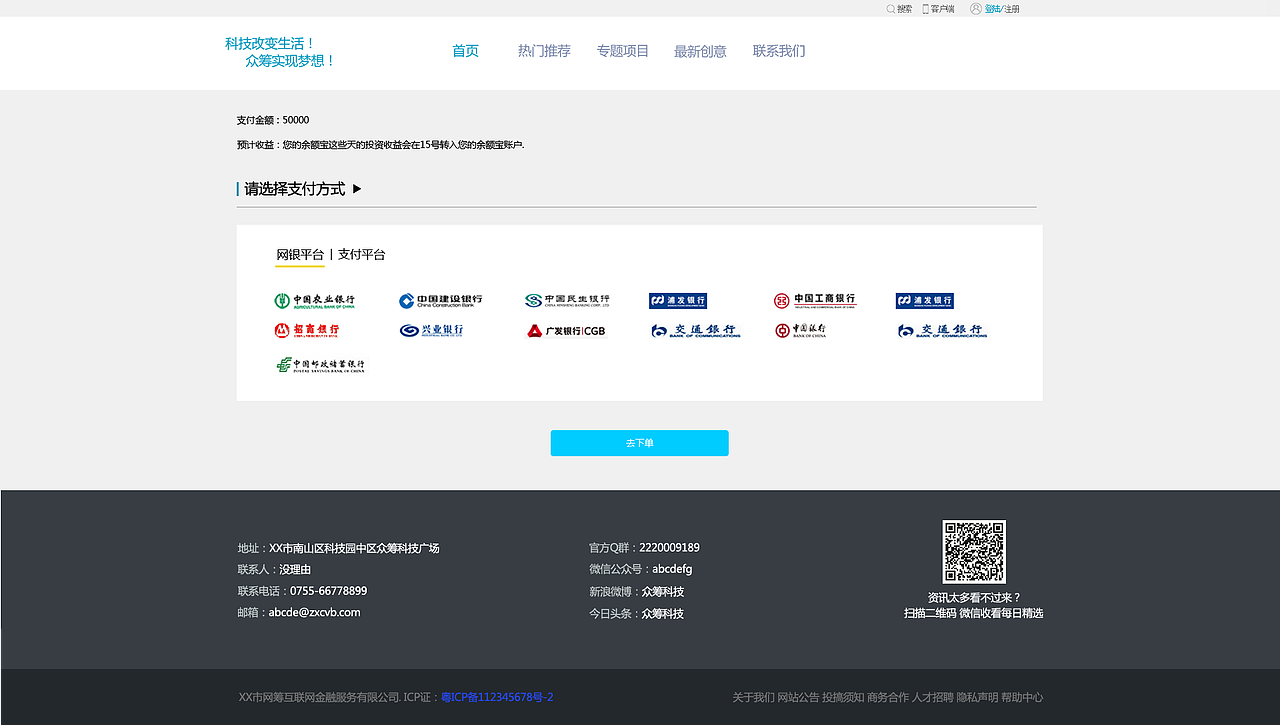Click 搜索 text in top bar
Viewport: 1280px width, 725px height.
[904, 9]
